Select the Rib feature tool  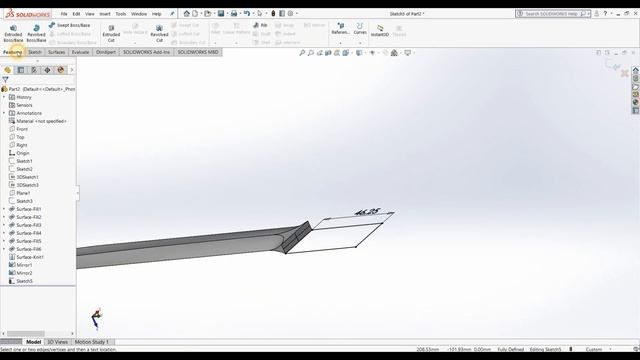[x=260, y=25]
